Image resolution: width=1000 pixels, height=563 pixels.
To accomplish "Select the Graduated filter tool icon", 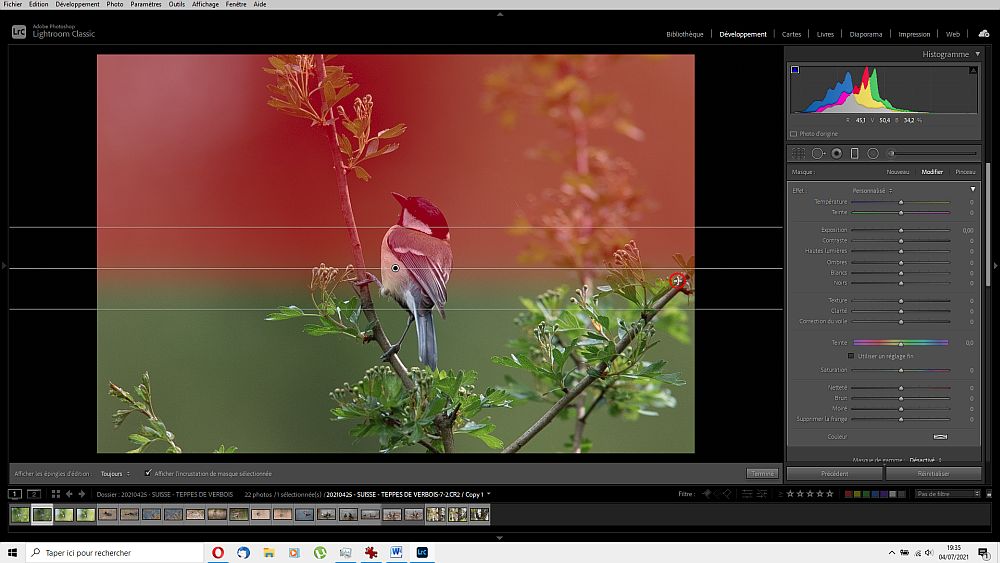I will pyautogui.click(x=855, y=153).
